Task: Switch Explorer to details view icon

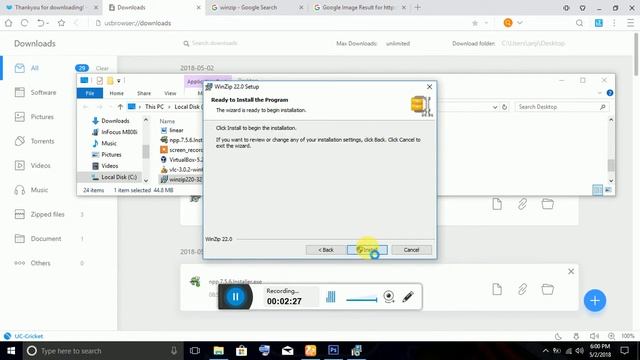Action: (x=597, y=190)
